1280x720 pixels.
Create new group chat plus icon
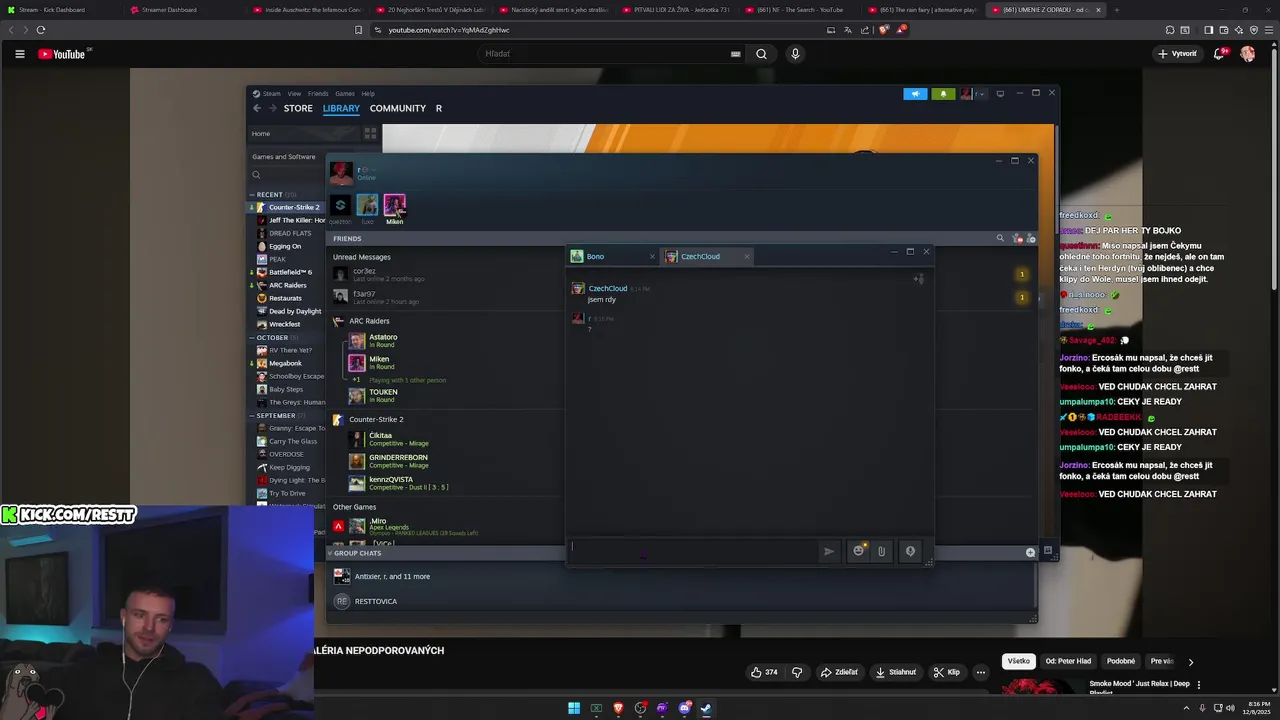[1030, 552]
